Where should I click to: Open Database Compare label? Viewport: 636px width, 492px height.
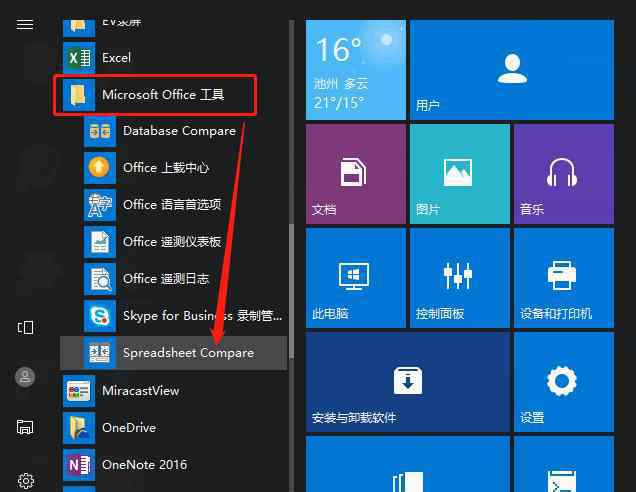[x=179, y=131]
